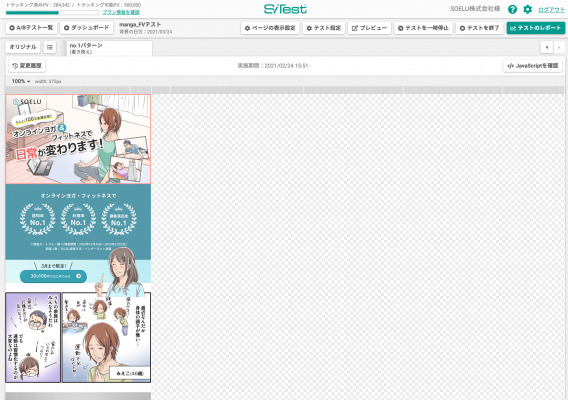This screenshot has height=400, width=568.
Task: Click the left arrow tab scroller
Action: [547, 47]
